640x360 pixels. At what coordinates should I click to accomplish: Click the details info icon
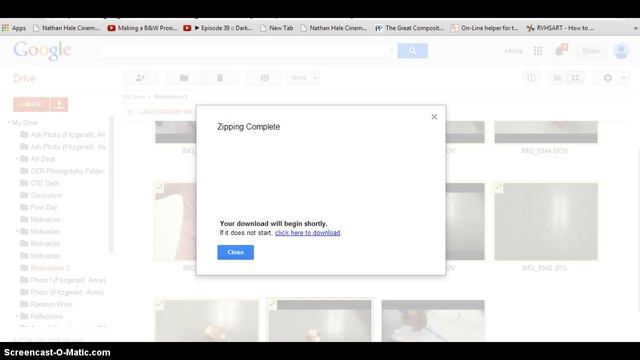pos(531,78)
